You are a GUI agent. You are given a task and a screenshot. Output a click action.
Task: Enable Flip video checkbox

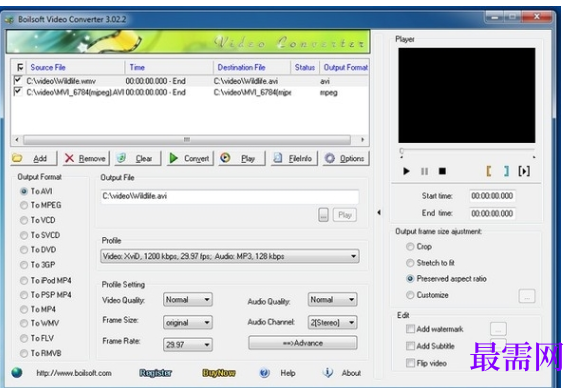pyautogui.click(x=411, y=363)
